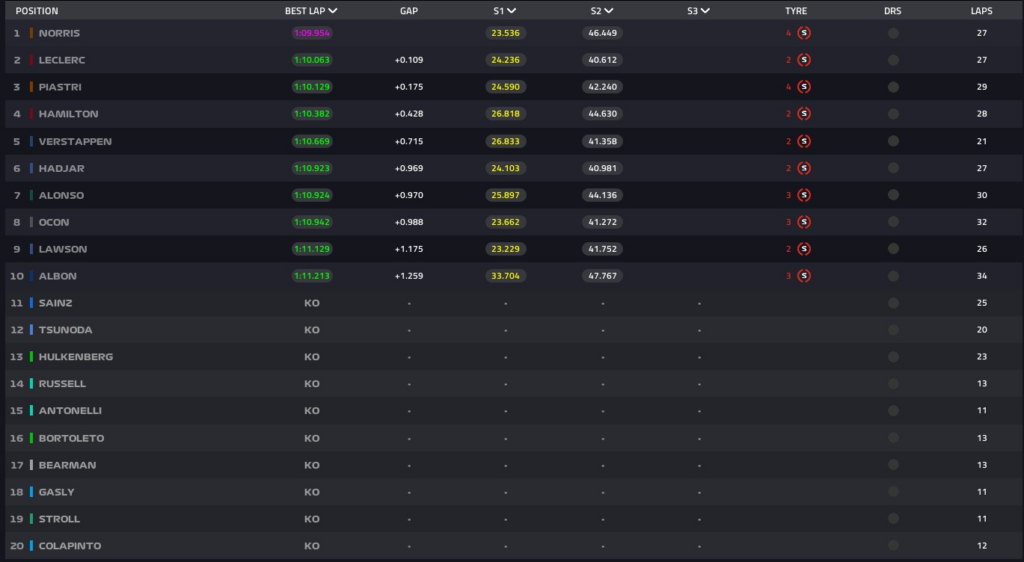Click the DRS indicator for Norris

893,33
